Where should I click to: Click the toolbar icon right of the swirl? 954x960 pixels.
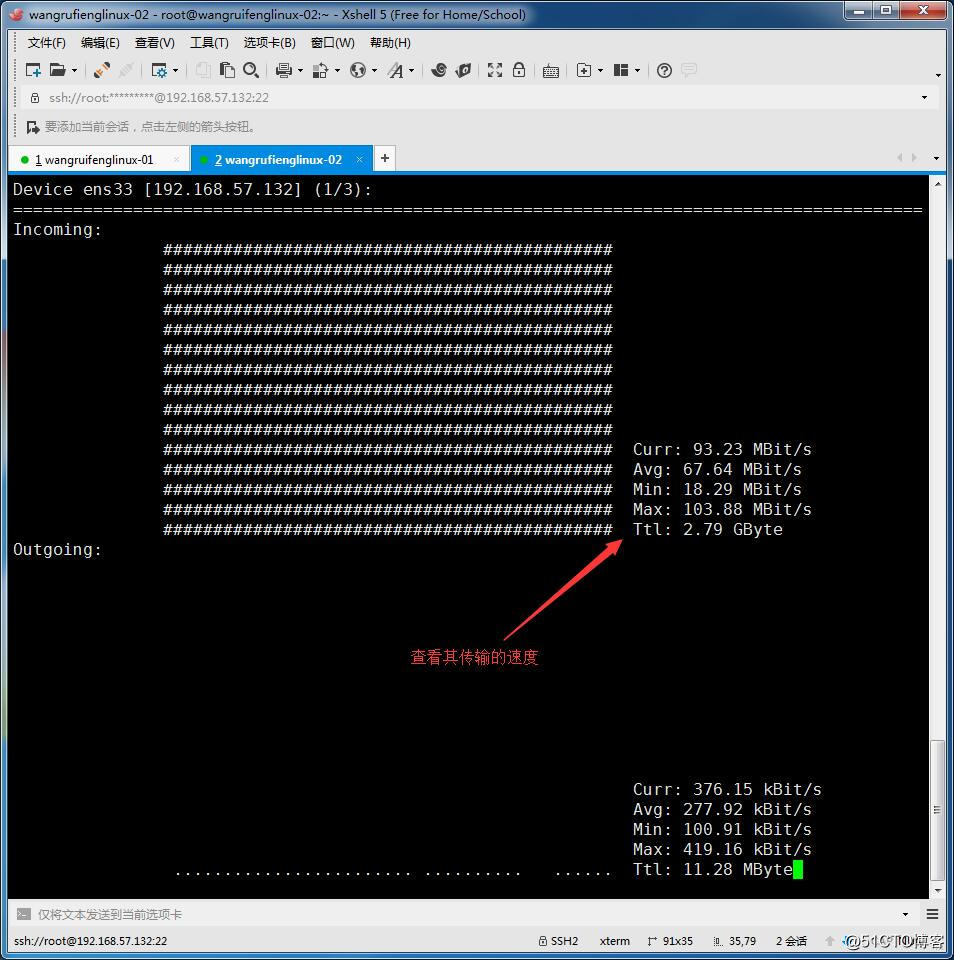(464, 70)
